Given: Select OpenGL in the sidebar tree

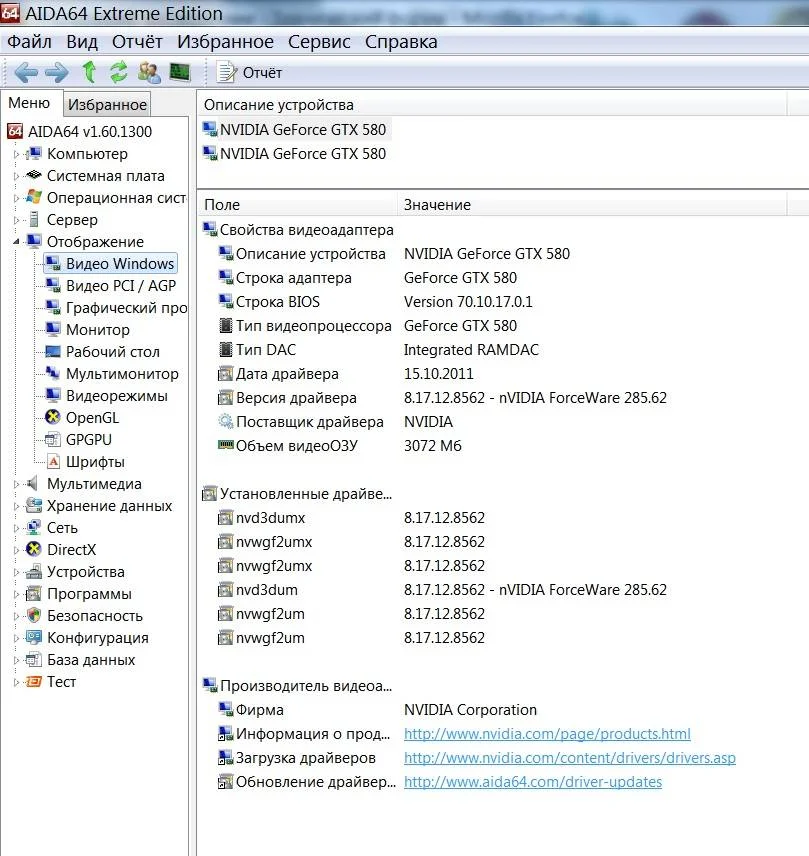Looking at the screenshot, I should click(92, 418).
